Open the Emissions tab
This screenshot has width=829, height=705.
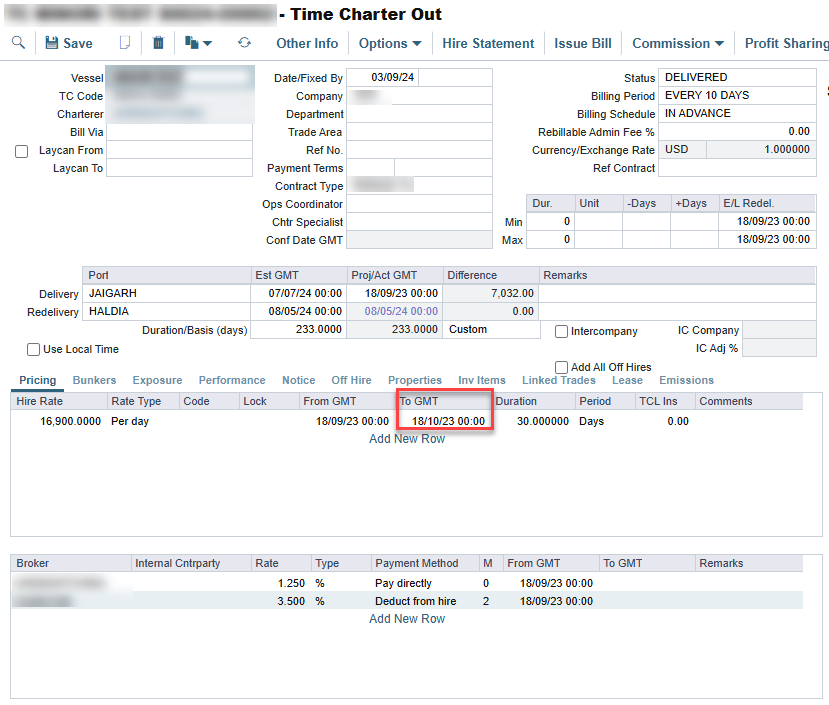tap(686, 380)
